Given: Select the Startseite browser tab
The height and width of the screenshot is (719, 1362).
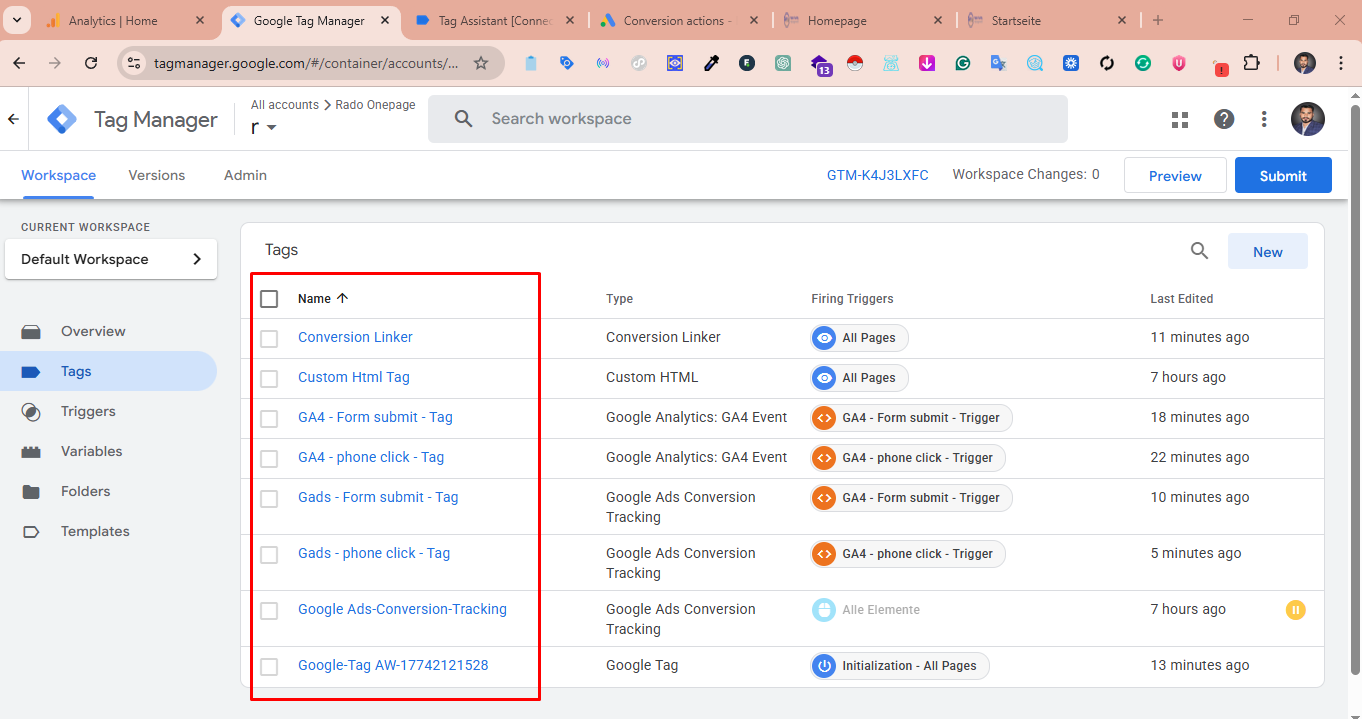Looking at the screenshot, I should coord(1047,20).
